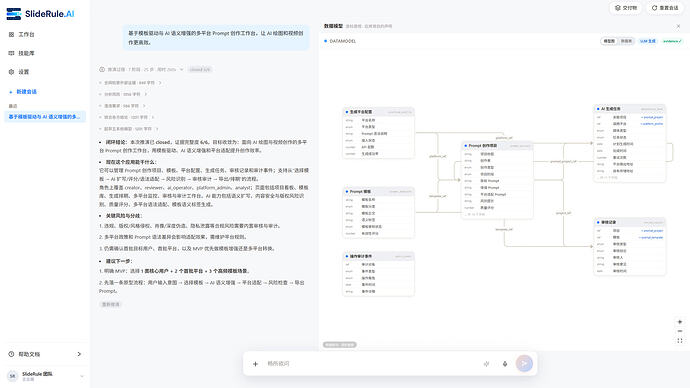
Task: Click the plus attach icon in input bar
Action: click(255, 364)
